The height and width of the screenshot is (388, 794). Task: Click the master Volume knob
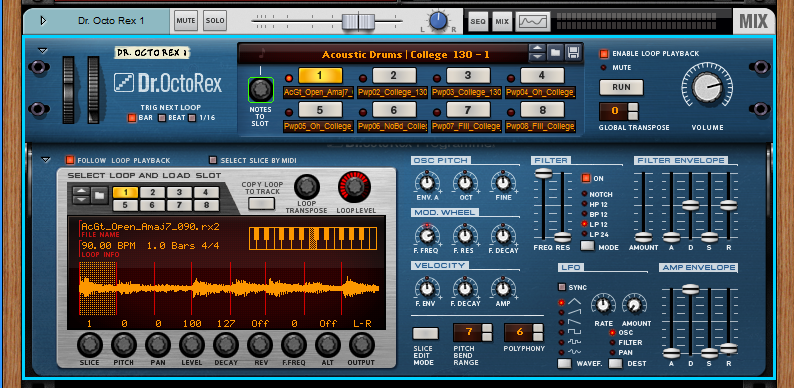click(x=707, y=88)
